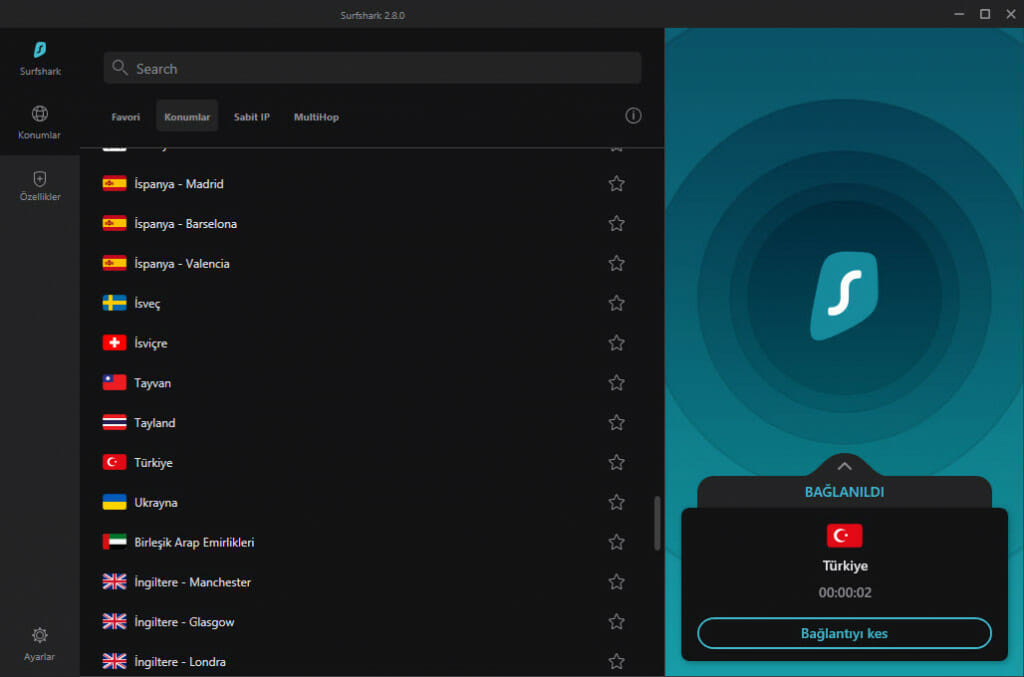Image resolution: width=1024 pixels, height=677 pixels.
Task: Expand connection panel with chevron up
Action: point(844,466)
